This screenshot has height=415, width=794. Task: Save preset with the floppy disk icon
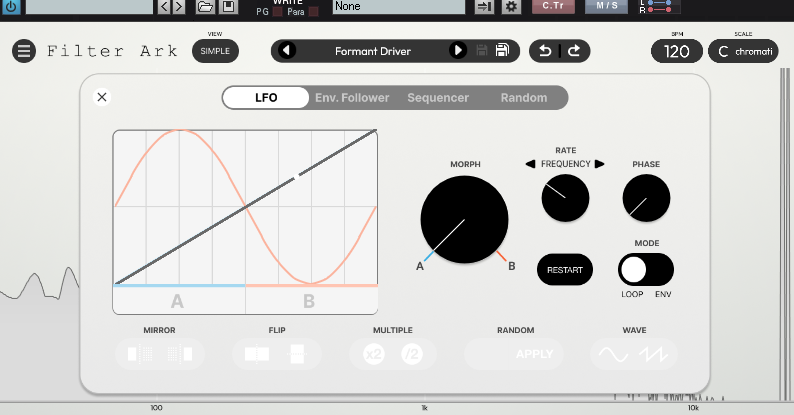coord(502,51)
